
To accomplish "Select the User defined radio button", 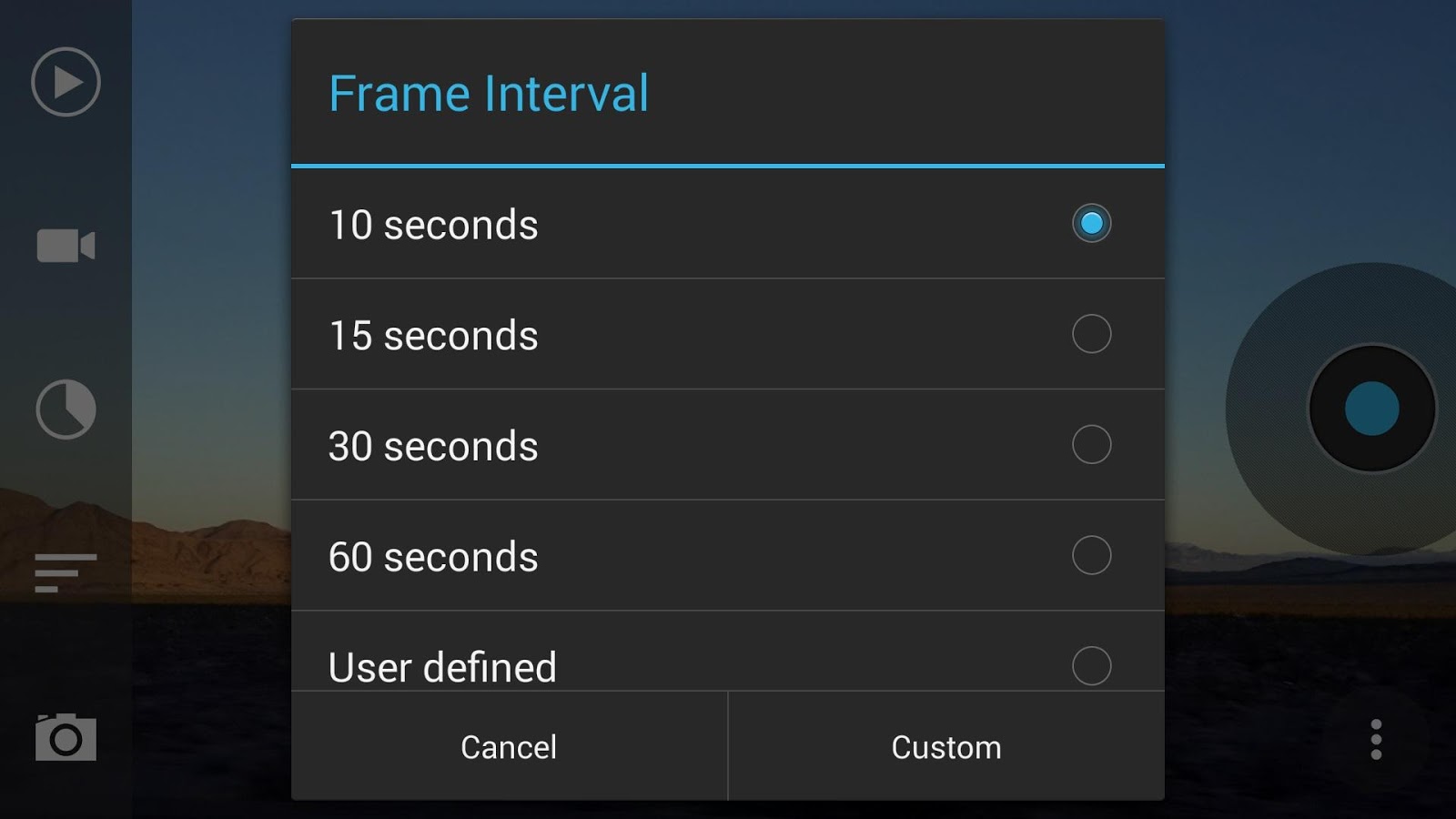I will tap(1092, 667).
